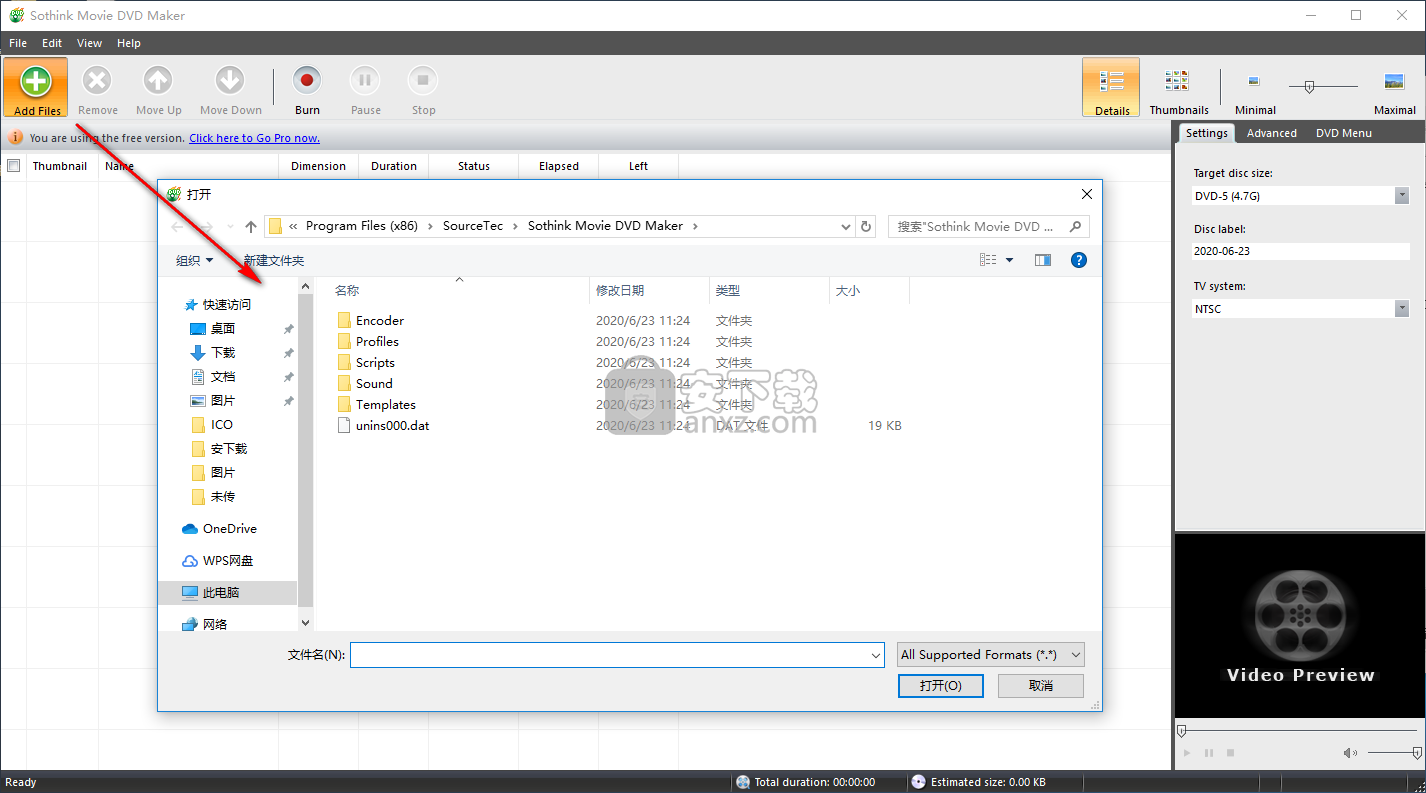1426x793 pixels.
Task: Open the TV system dropdown
Action: coord(1402,309)
